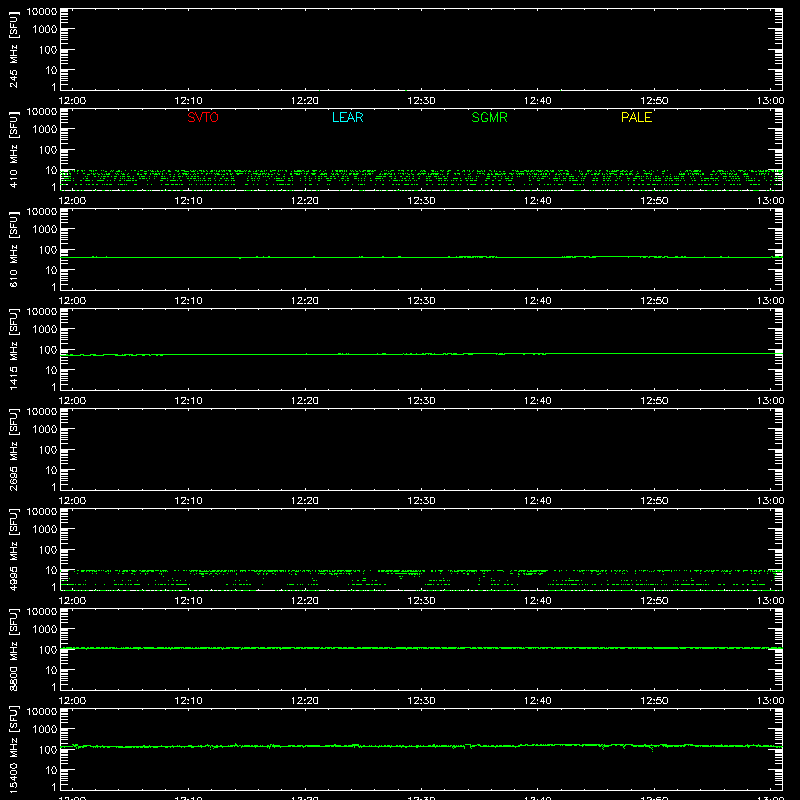Click the 10 y-axis value on 8800 MHz plot
Image resolution: width=800 pixels, height=800 pixels.
51,670
